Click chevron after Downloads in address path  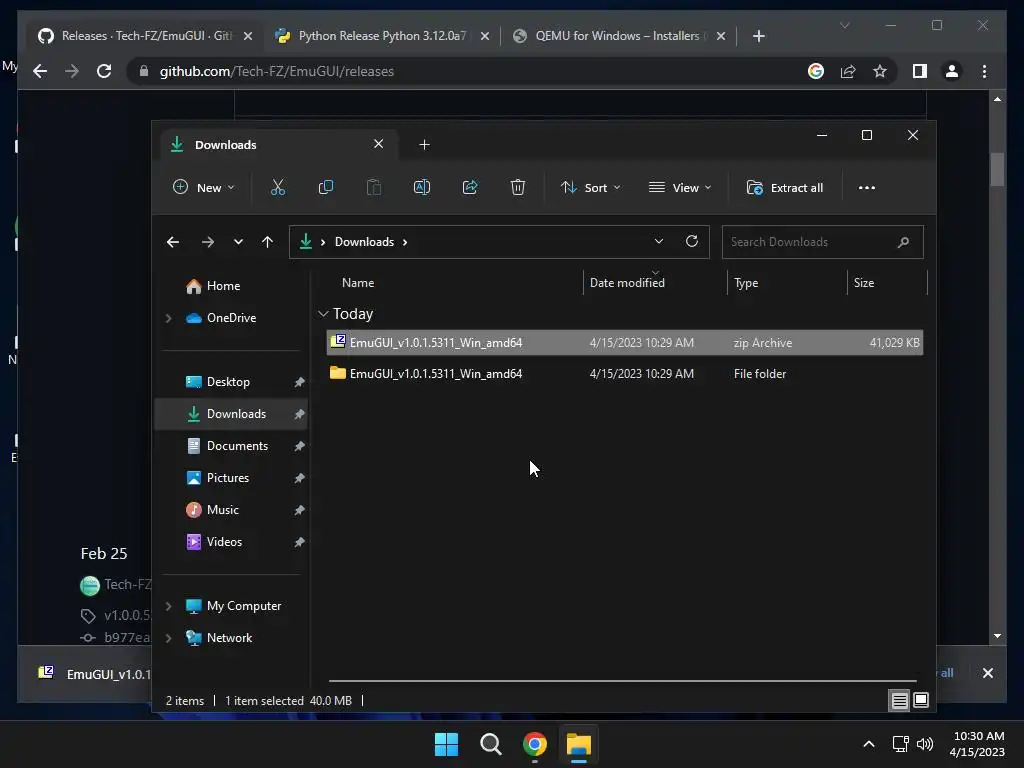405,242
